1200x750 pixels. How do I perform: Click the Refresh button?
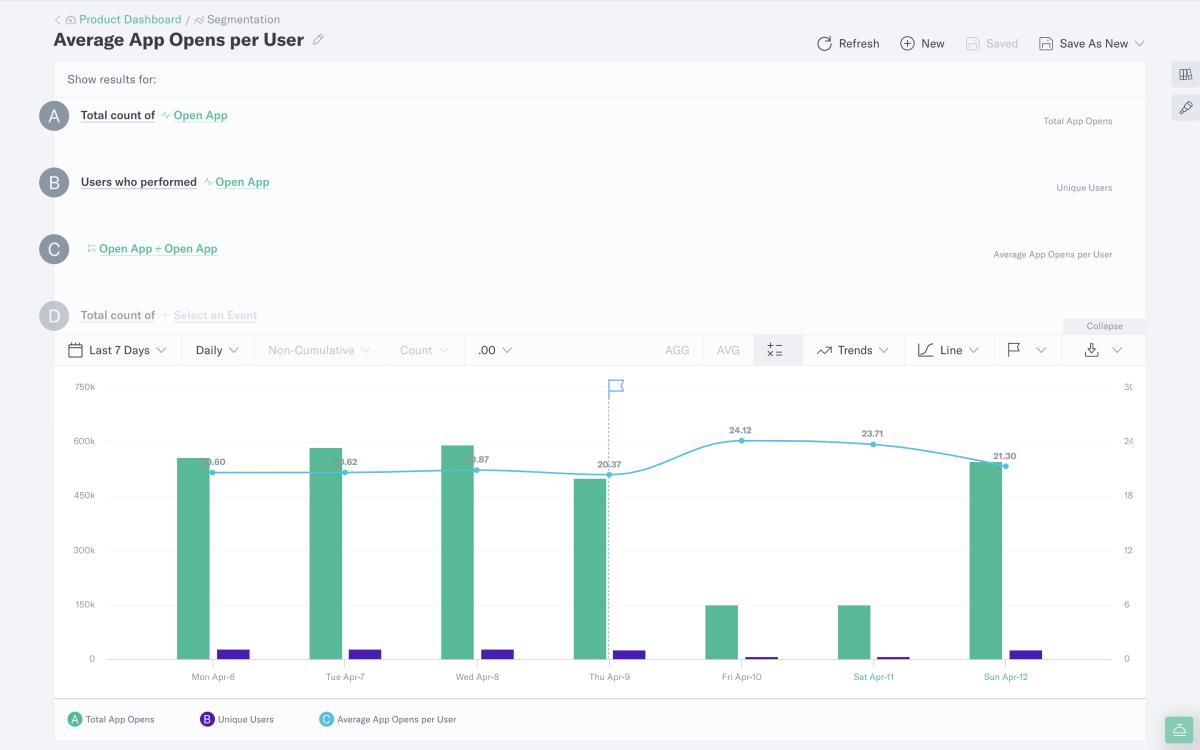click(848, 43)
